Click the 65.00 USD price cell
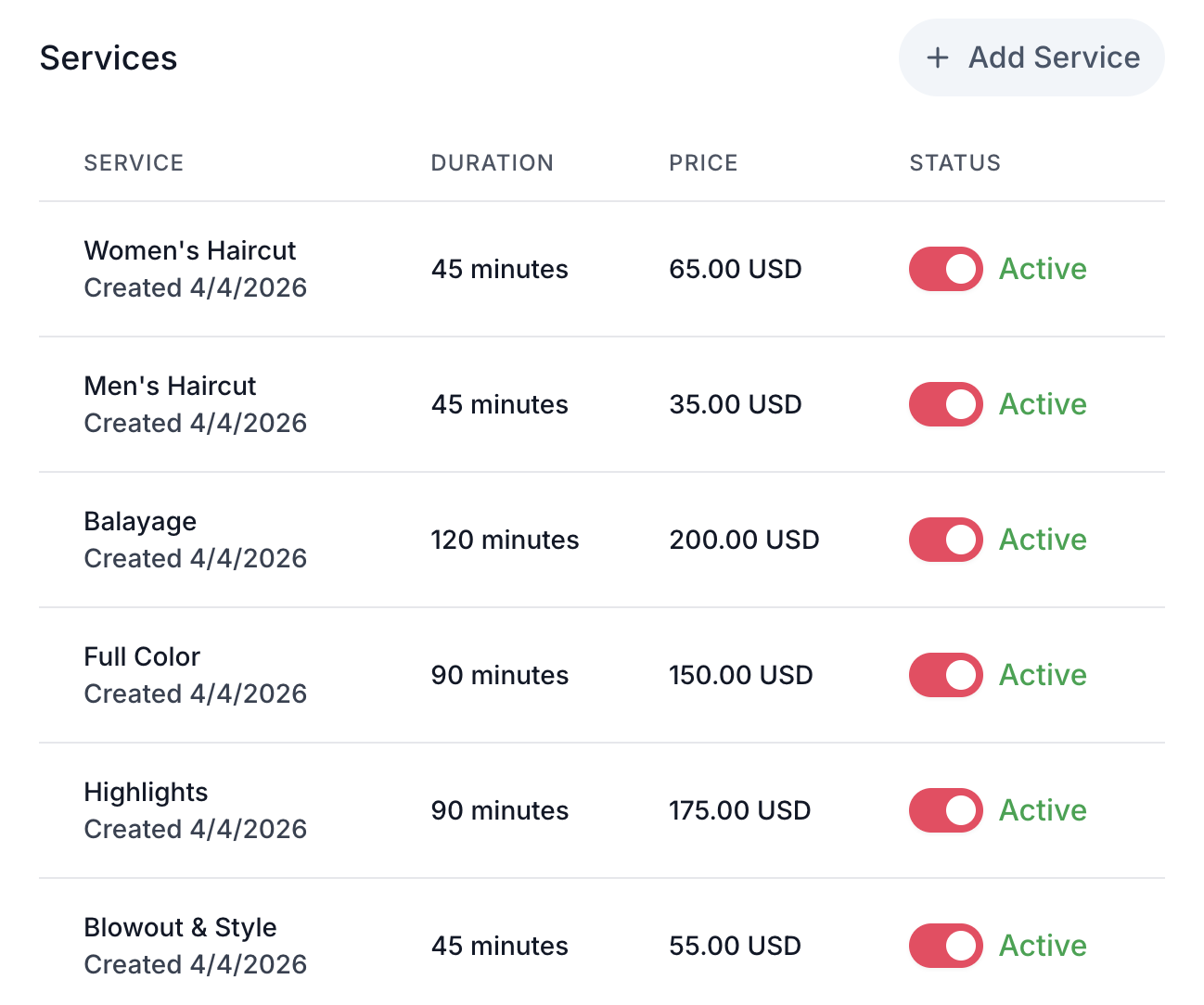 [x=736, y=269]
